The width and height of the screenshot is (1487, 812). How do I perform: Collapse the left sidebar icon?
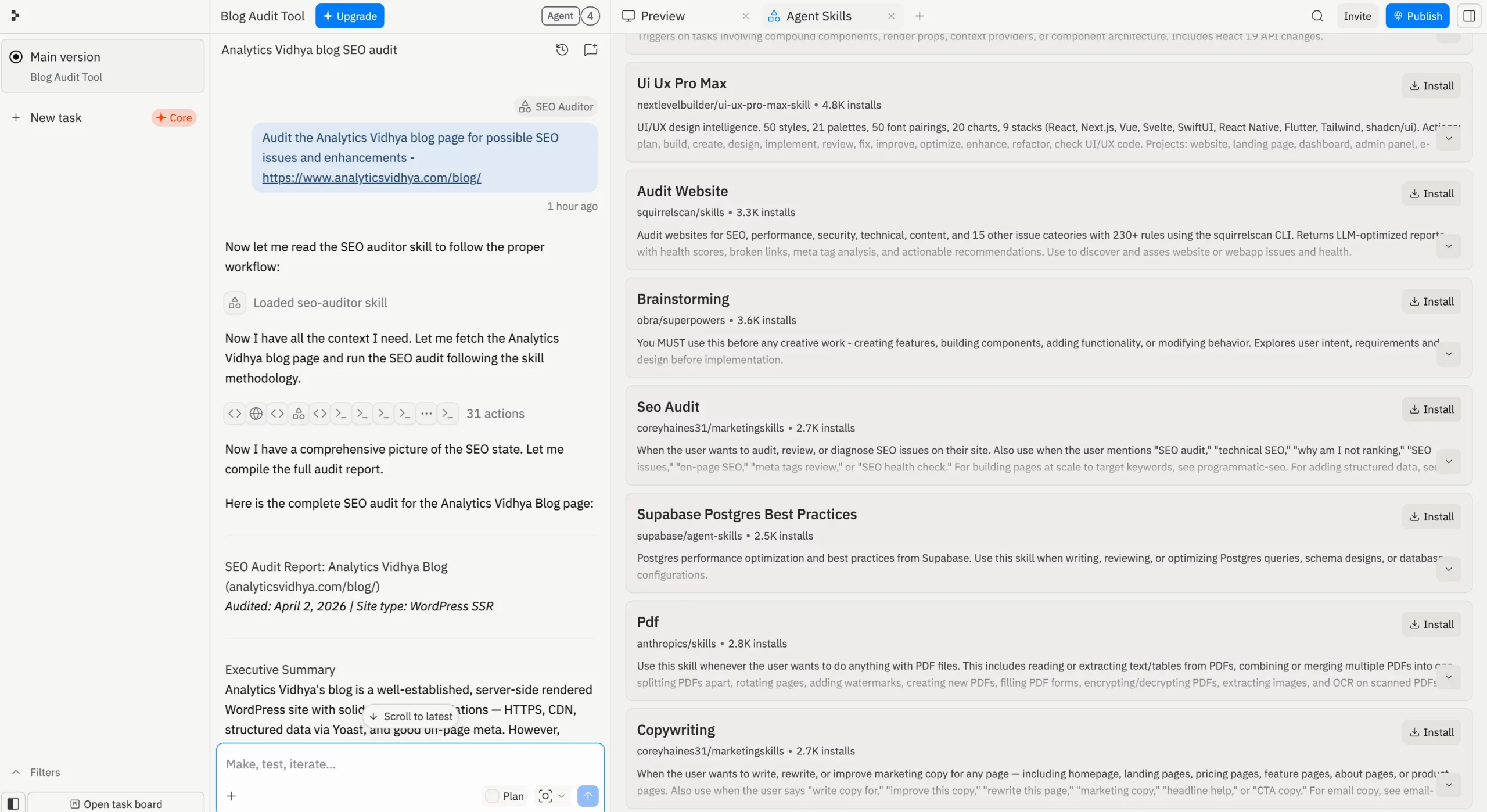(13, 804)
